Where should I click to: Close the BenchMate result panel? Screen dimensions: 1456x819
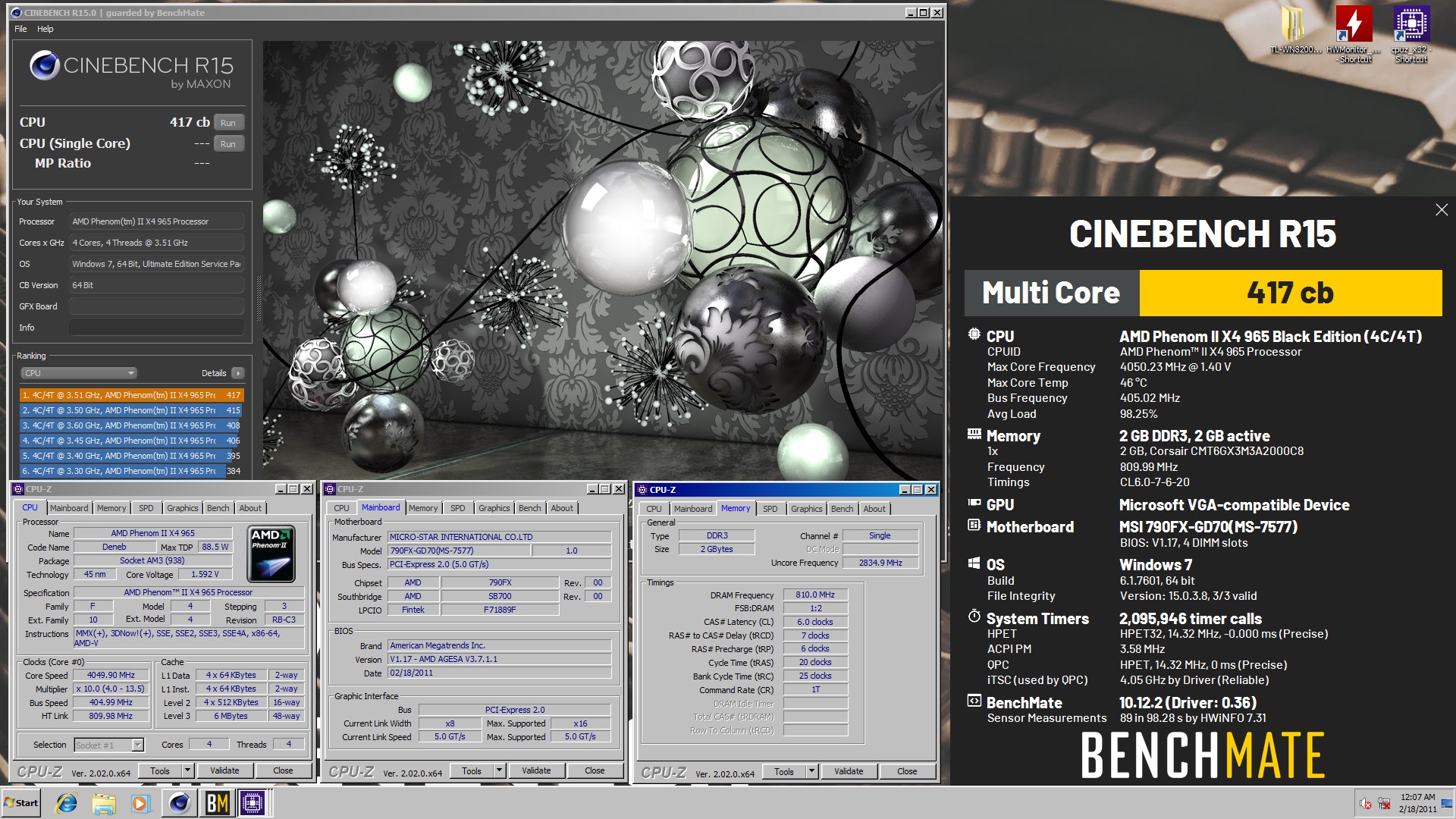[x=1442, y=210]
